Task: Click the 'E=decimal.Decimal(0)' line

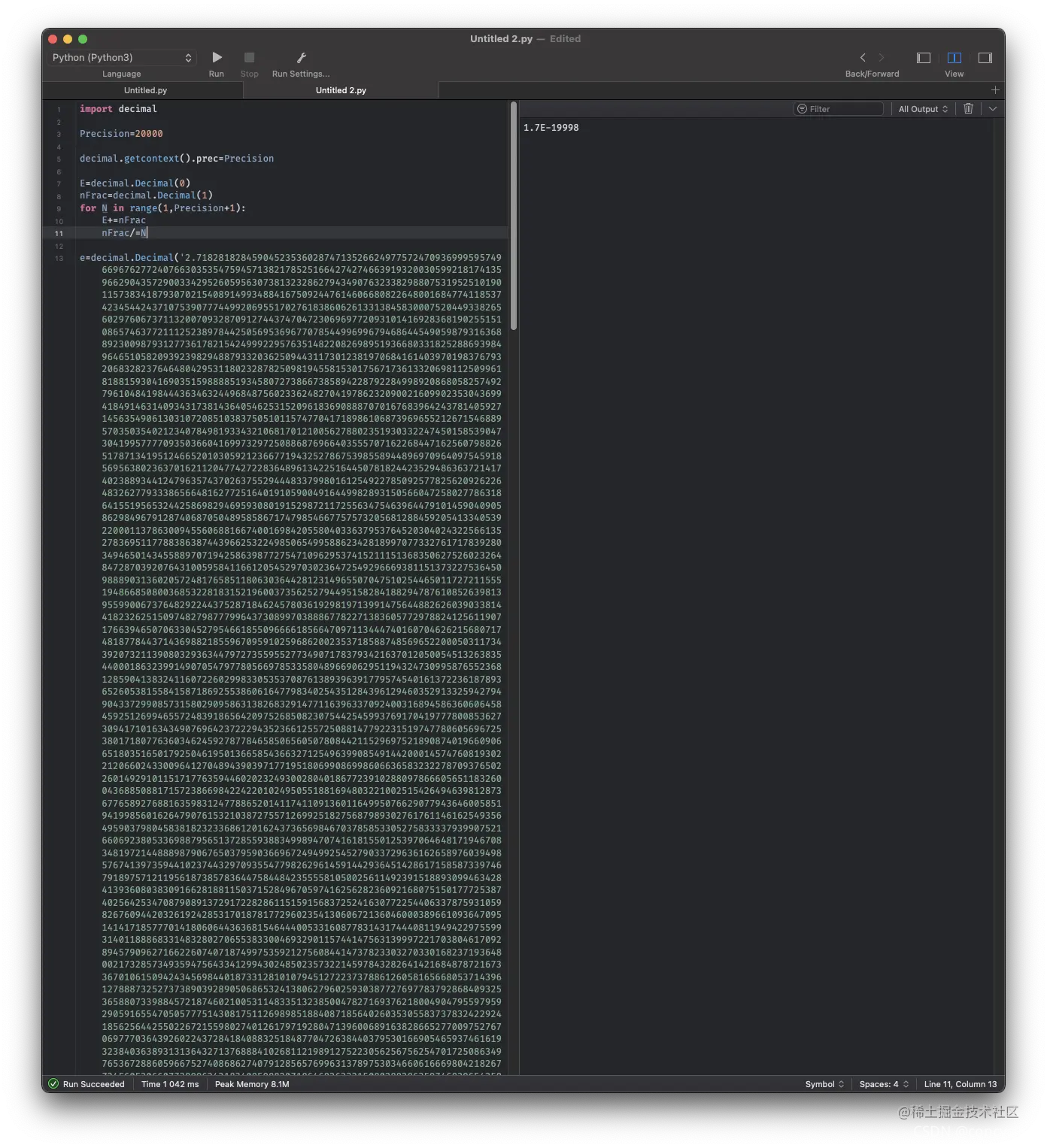Action: 135,183
